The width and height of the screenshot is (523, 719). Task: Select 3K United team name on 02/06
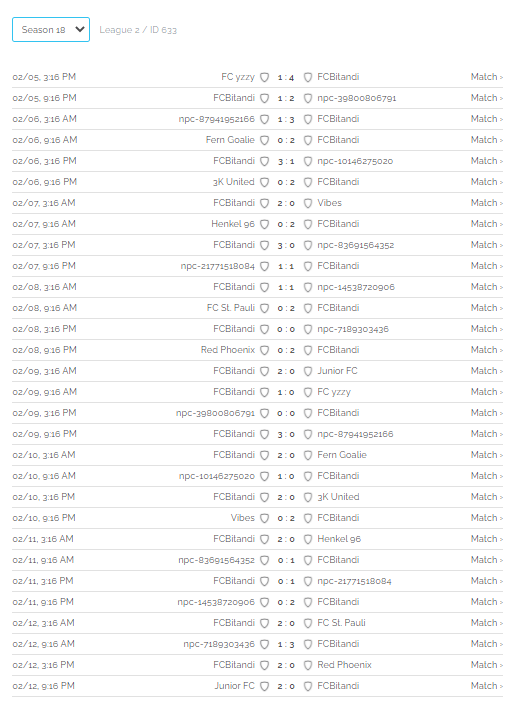[233, 182]
